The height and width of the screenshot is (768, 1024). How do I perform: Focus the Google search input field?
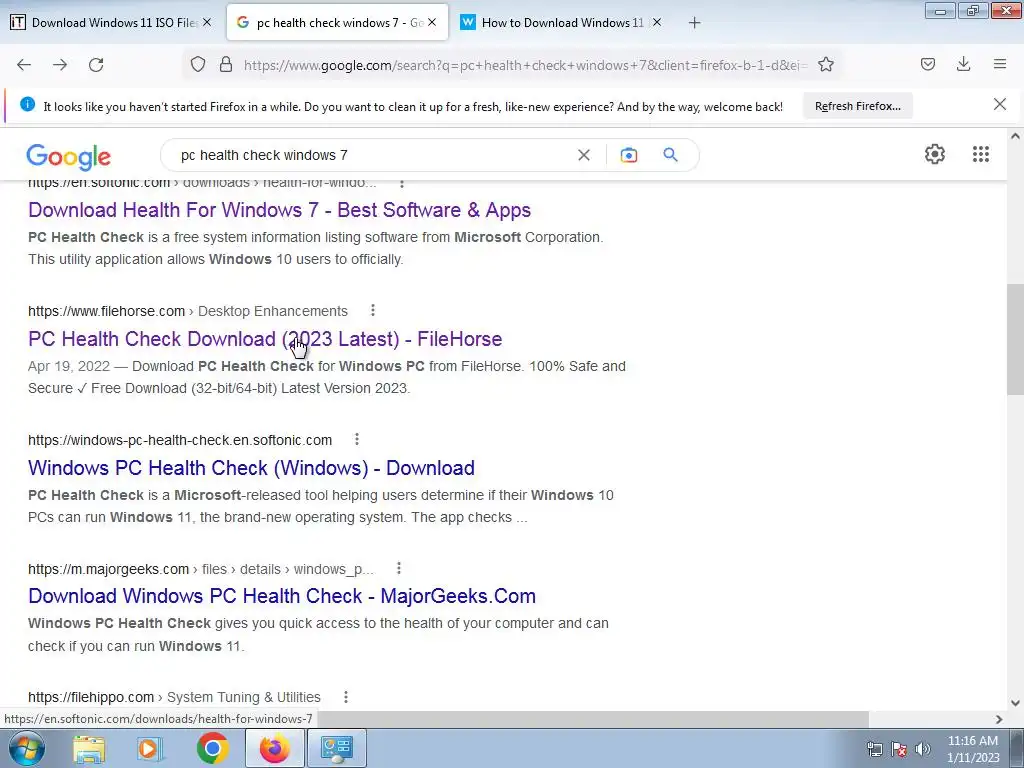[x=372, y=155]
